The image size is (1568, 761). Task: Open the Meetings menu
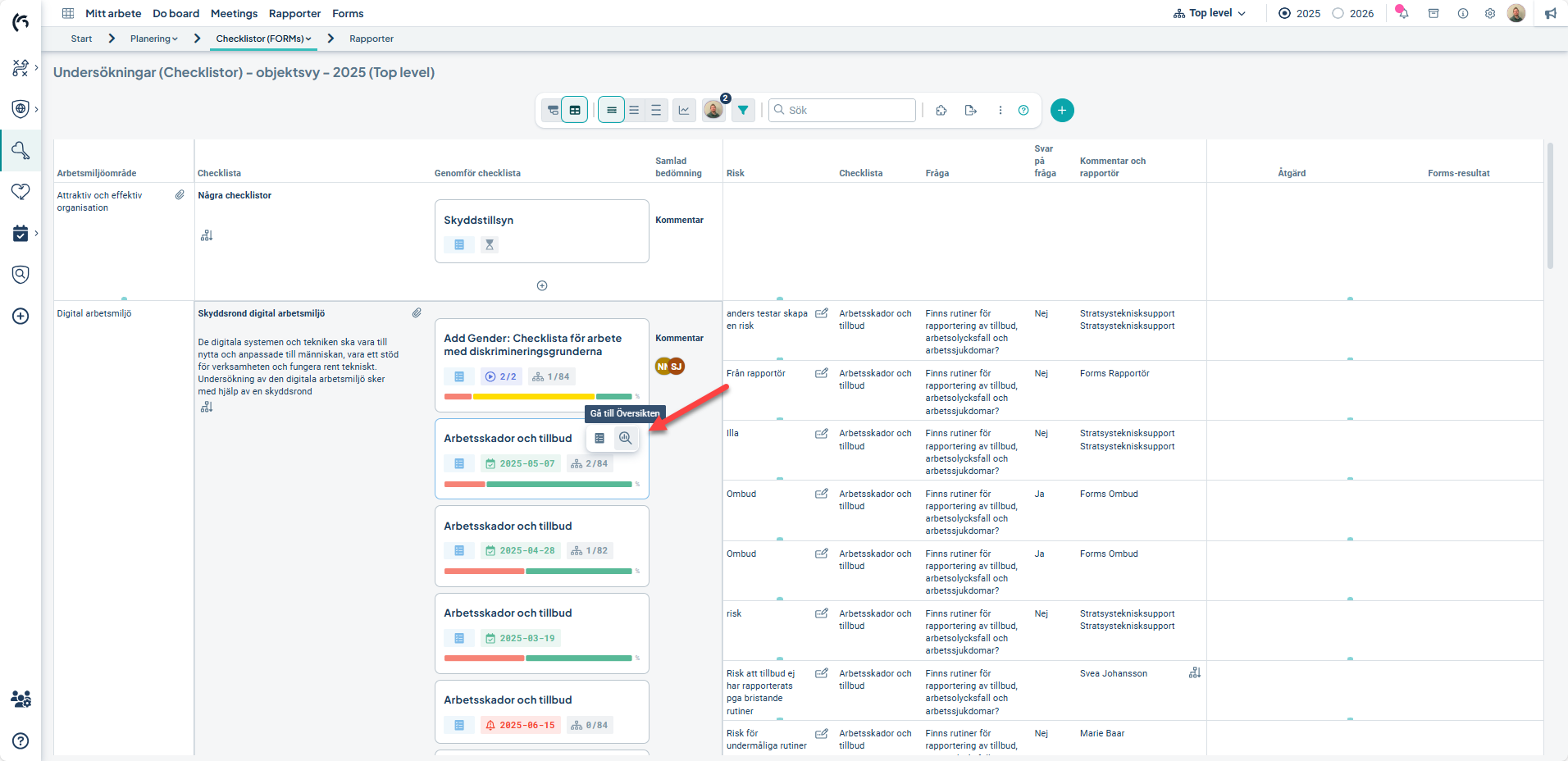click(x=234, y=13)
